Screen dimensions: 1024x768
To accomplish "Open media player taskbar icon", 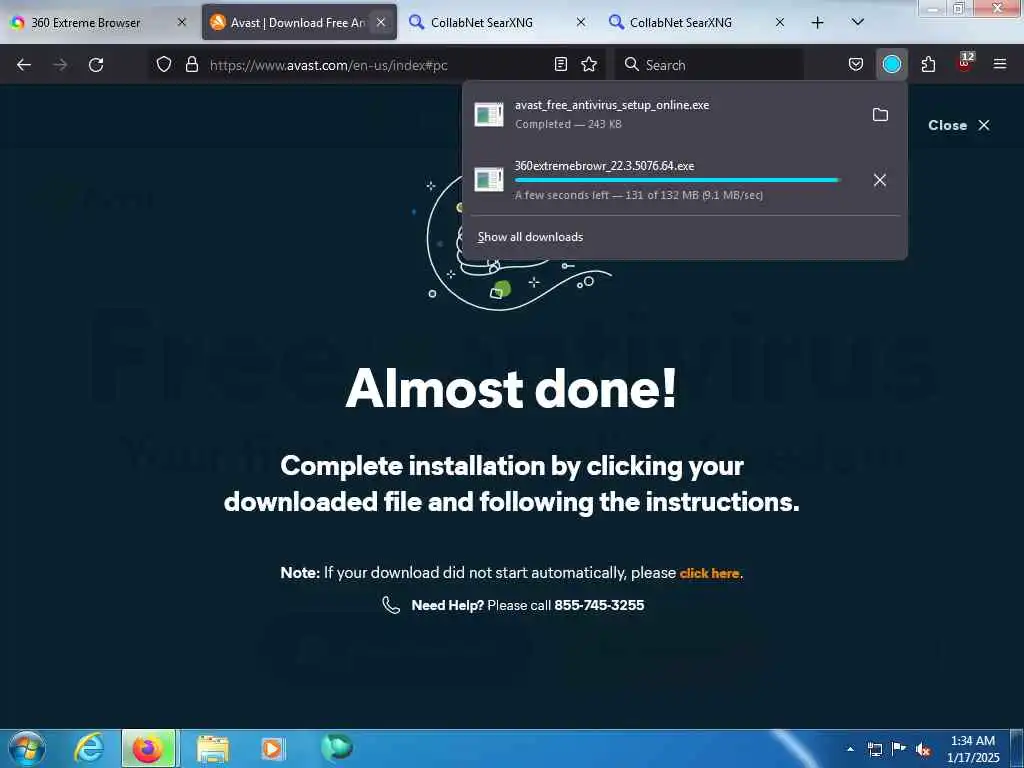I will point(272,749).
